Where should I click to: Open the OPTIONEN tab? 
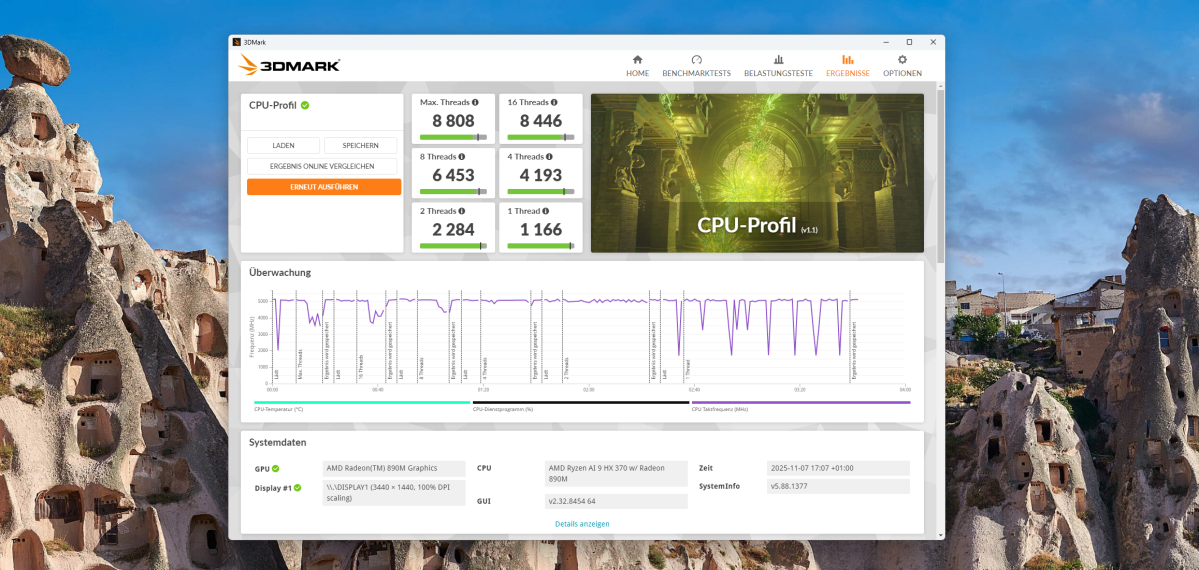902,66
